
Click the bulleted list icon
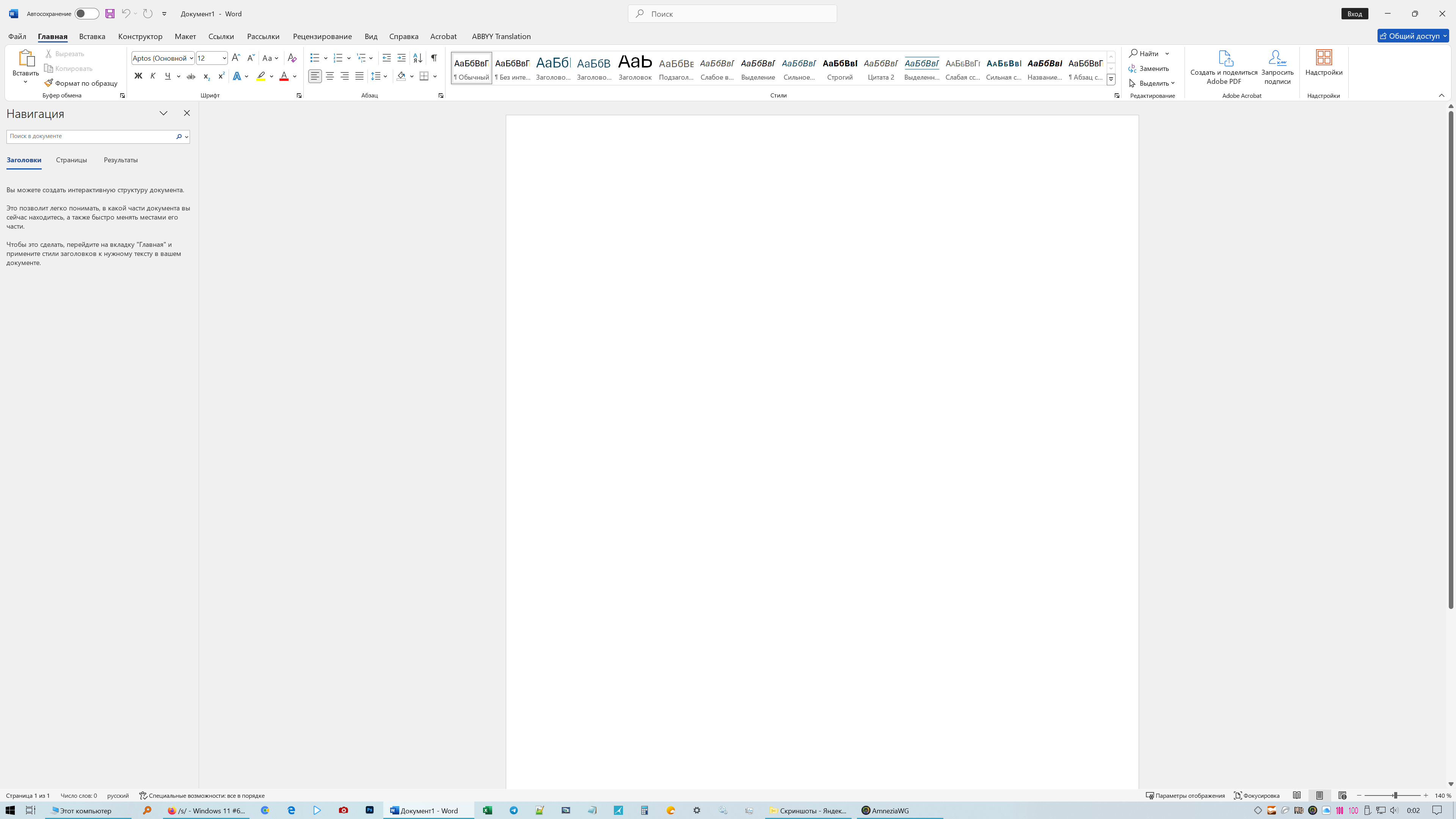pos(315,58)
